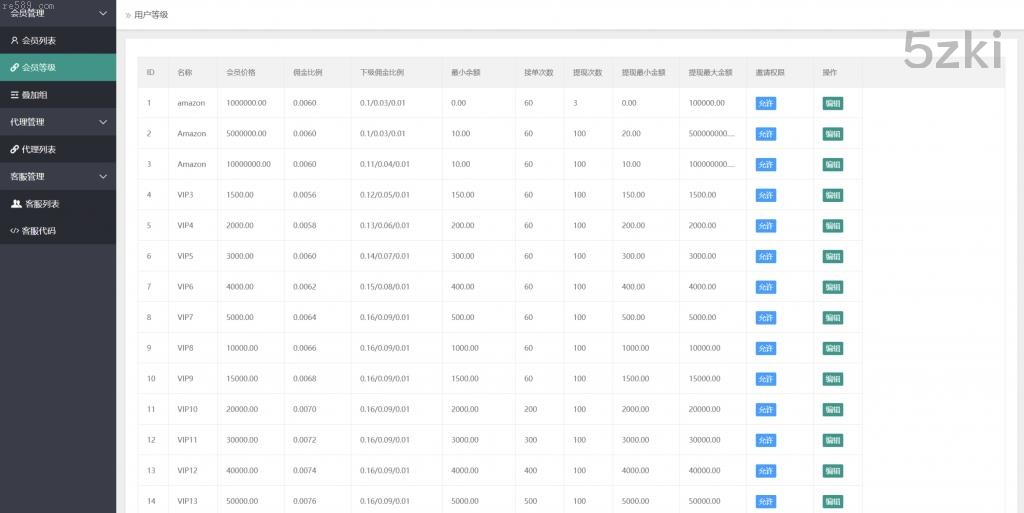Click the user icon beside 会员列表

(x=14, y=41)
